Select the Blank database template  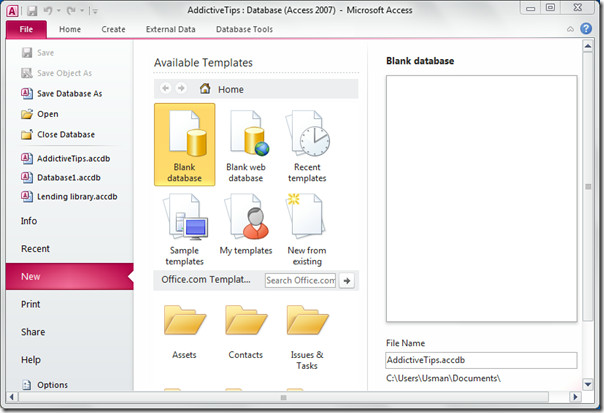[x=185, y=144]
